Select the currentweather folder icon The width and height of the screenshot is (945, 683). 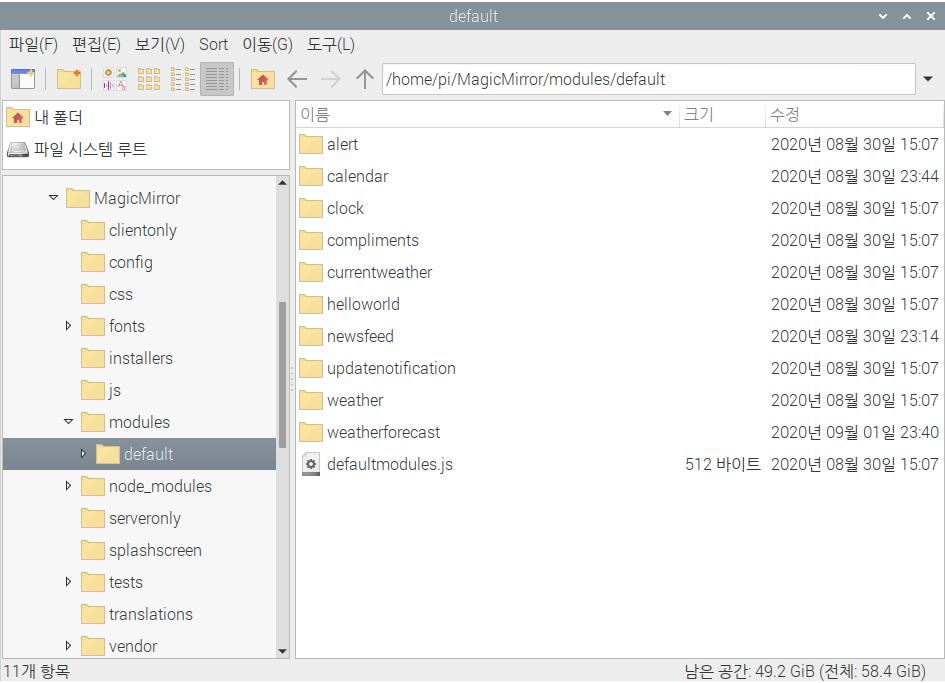point(311,272)
